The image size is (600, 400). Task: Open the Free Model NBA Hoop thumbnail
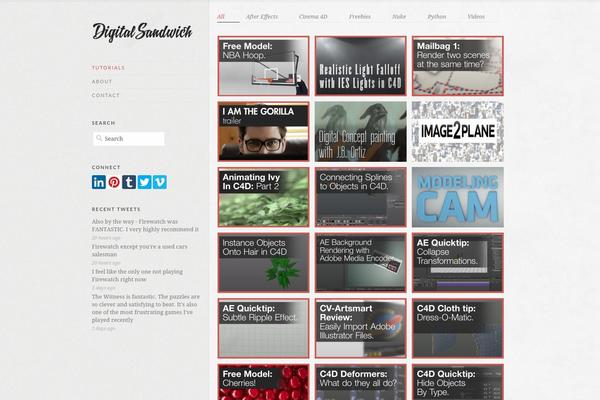263,66
